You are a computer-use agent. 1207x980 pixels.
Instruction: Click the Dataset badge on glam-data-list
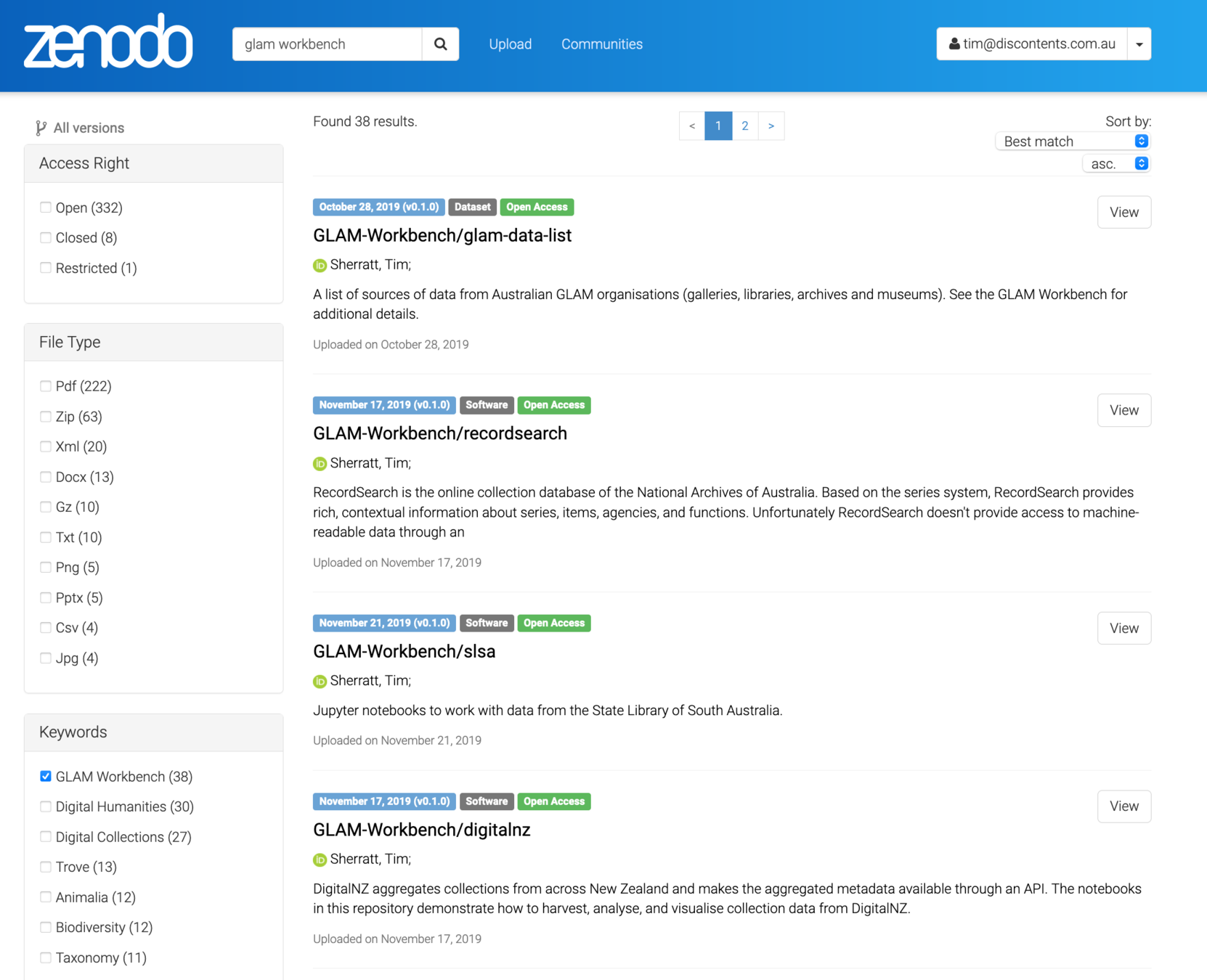[472, 208]
